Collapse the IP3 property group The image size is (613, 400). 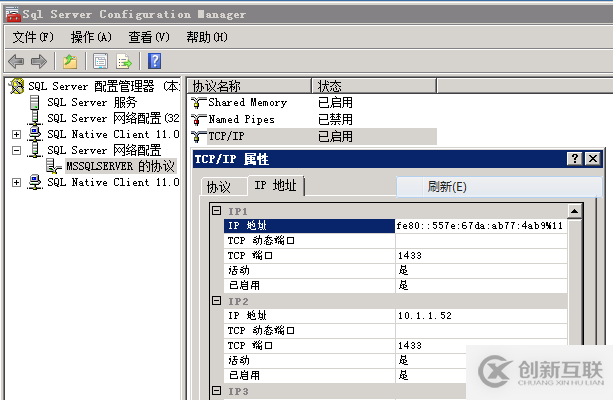pos(217,391)
